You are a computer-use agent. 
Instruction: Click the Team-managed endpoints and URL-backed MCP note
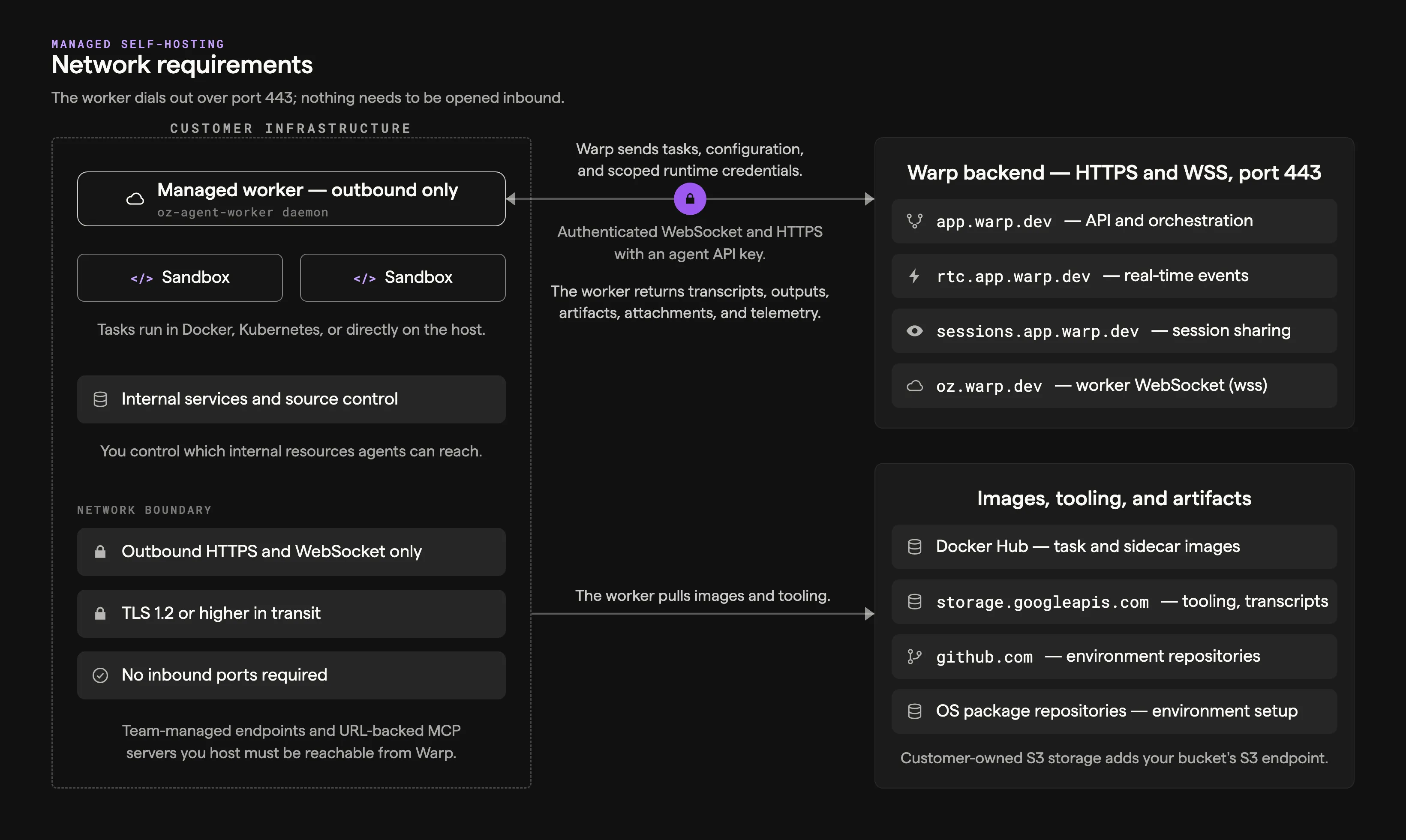(x=291, y=741)
